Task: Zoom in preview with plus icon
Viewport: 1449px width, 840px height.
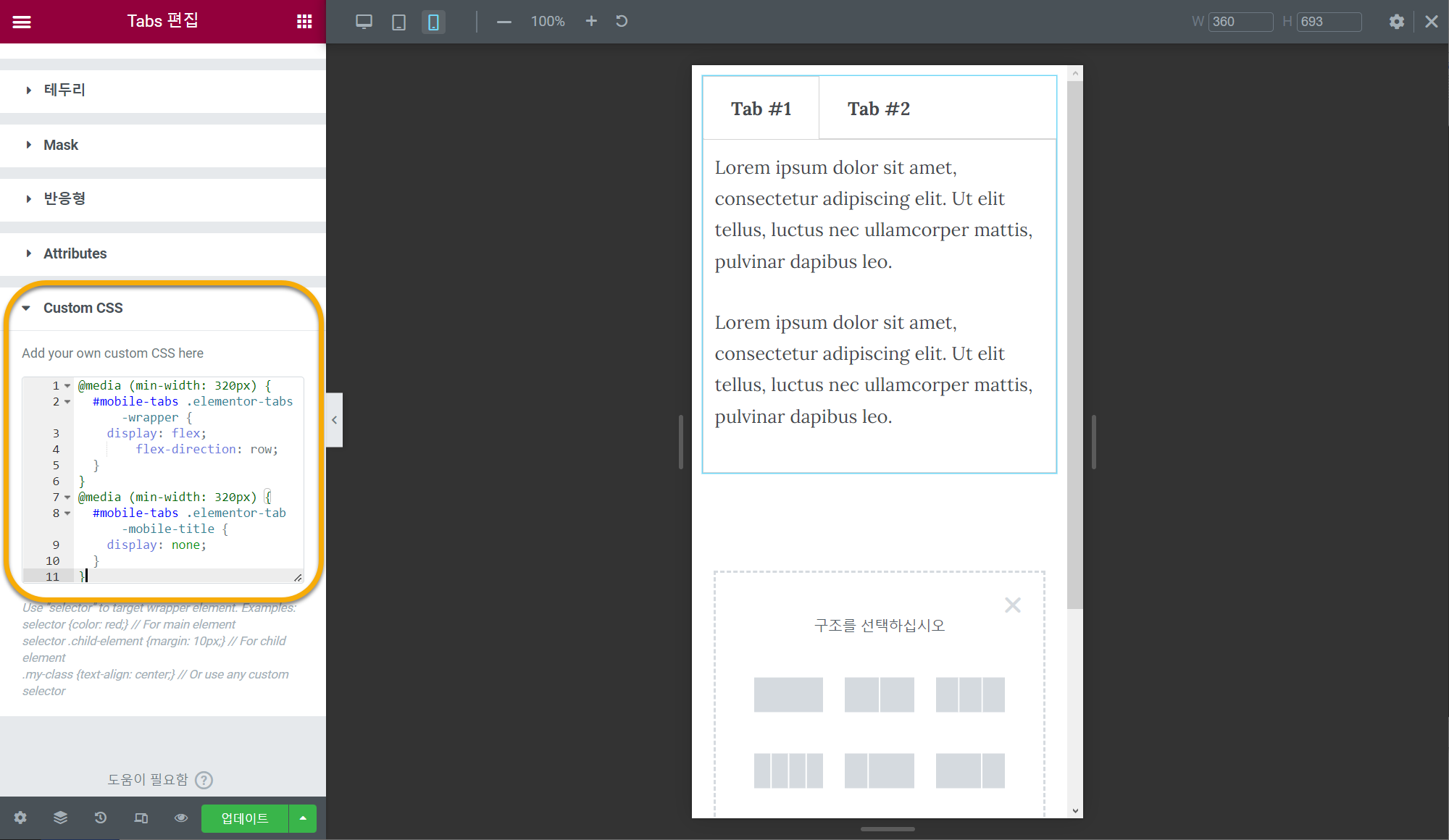Action: [591, 21]
